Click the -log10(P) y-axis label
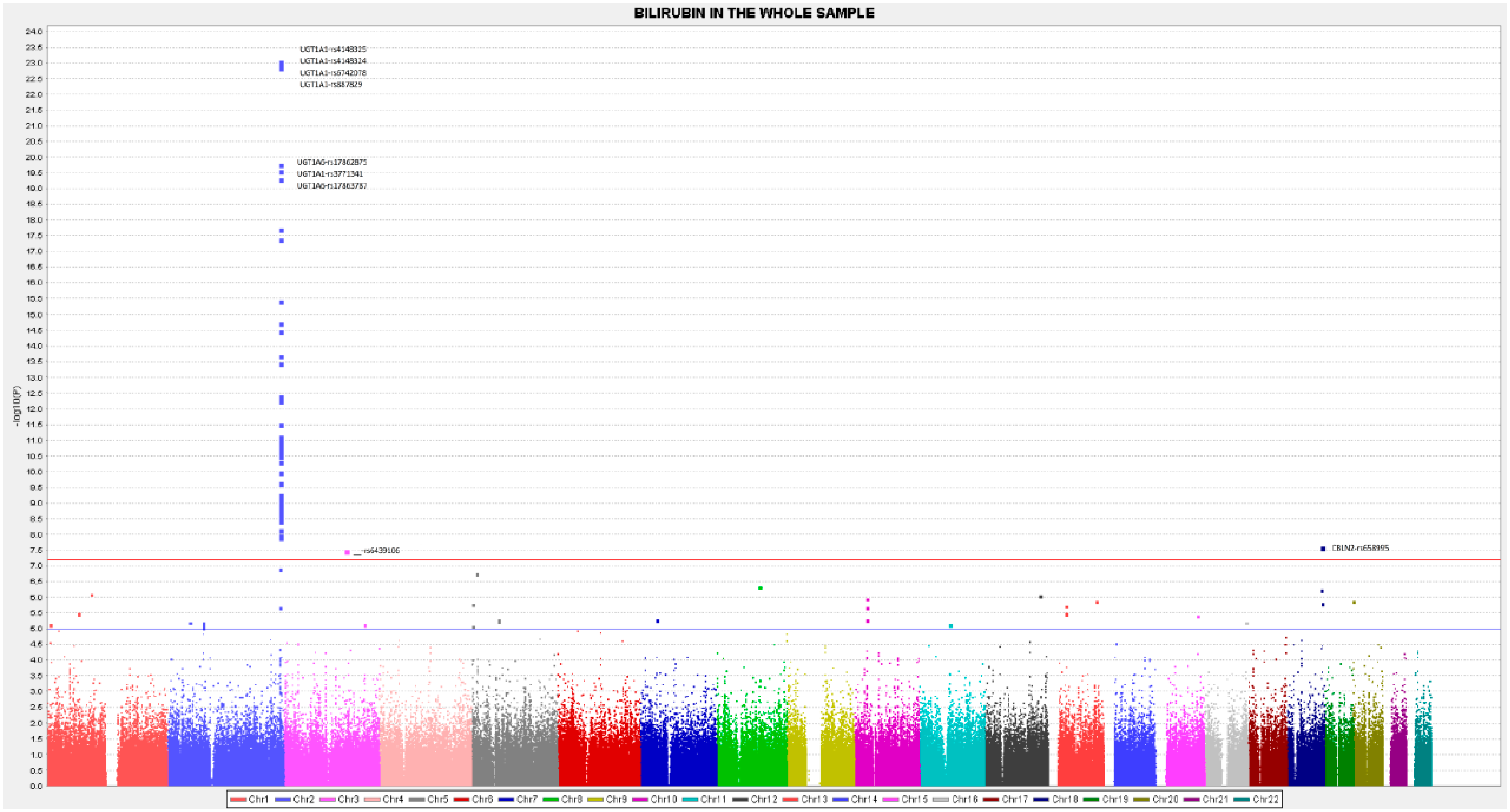Image resolution: width=1510 pixels, height=812 pixels. [17, 406]
